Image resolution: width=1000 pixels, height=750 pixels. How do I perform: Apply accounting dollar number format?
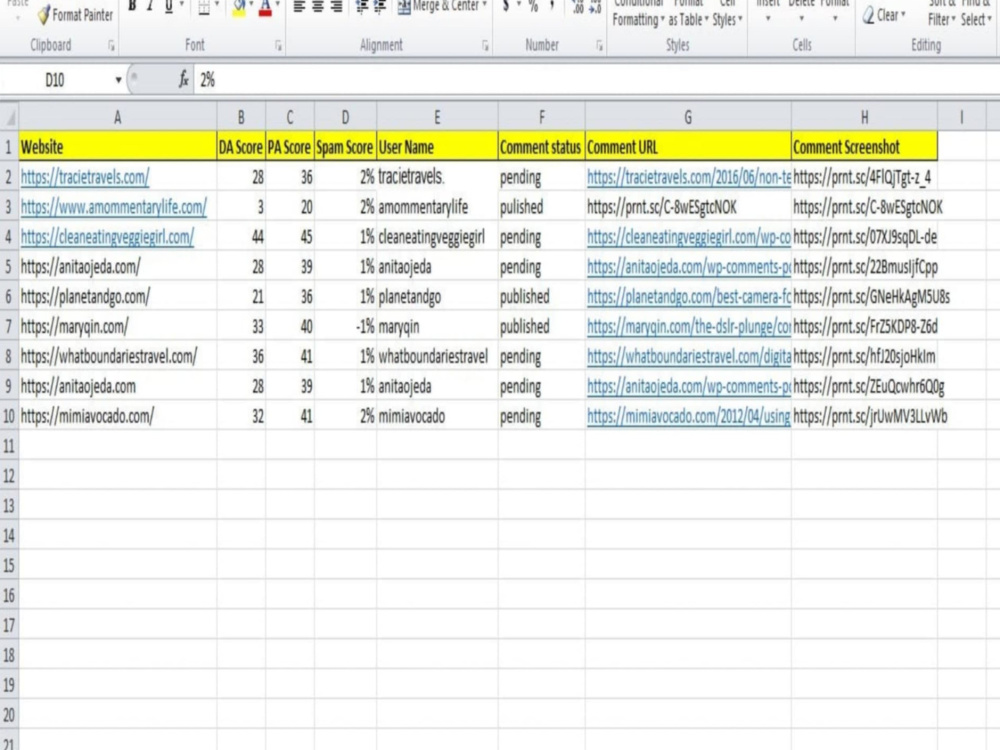click(x=506, y=6)
